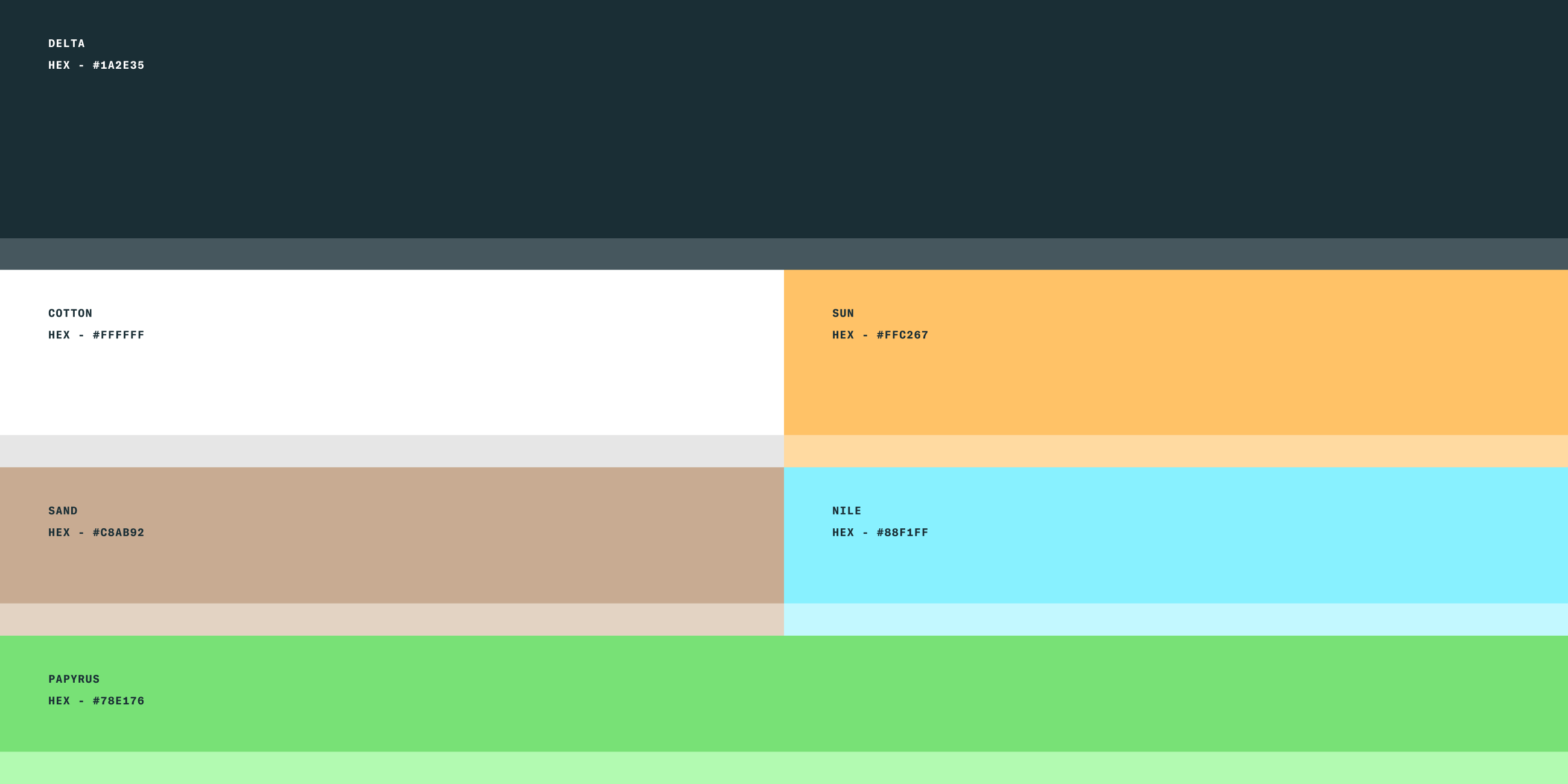
Task: Click the DELTA name label
Action: [66, 44]
